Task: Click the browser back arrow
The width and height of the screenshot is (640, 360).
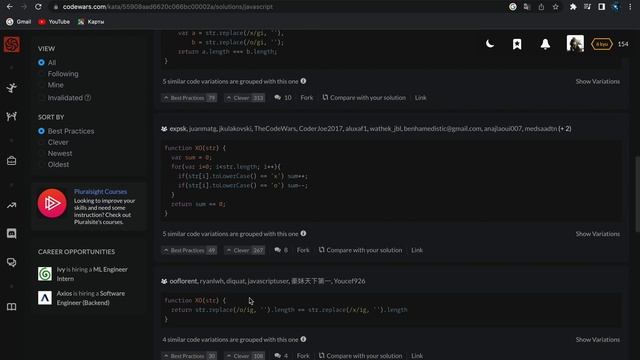Action: tap(9, 7)
